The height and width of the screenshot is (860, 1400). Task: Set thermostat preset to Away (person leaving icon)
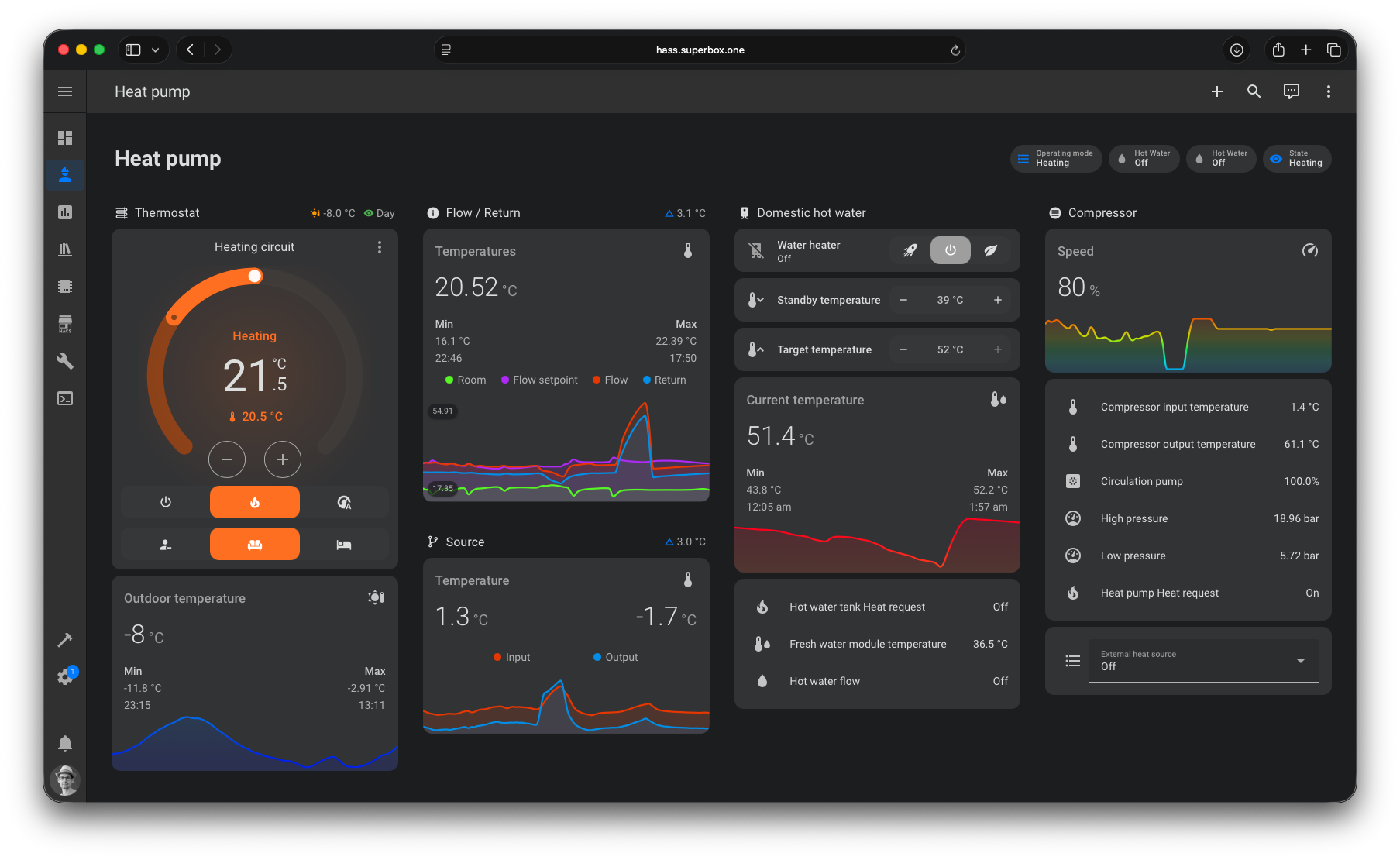165,544
